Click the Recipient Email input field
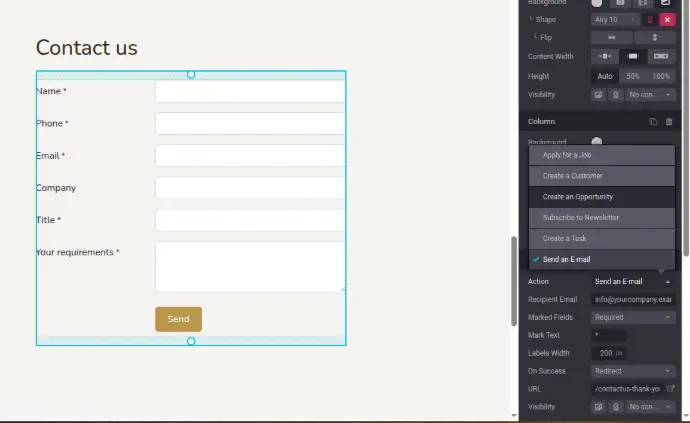 (x=633, y=299)
